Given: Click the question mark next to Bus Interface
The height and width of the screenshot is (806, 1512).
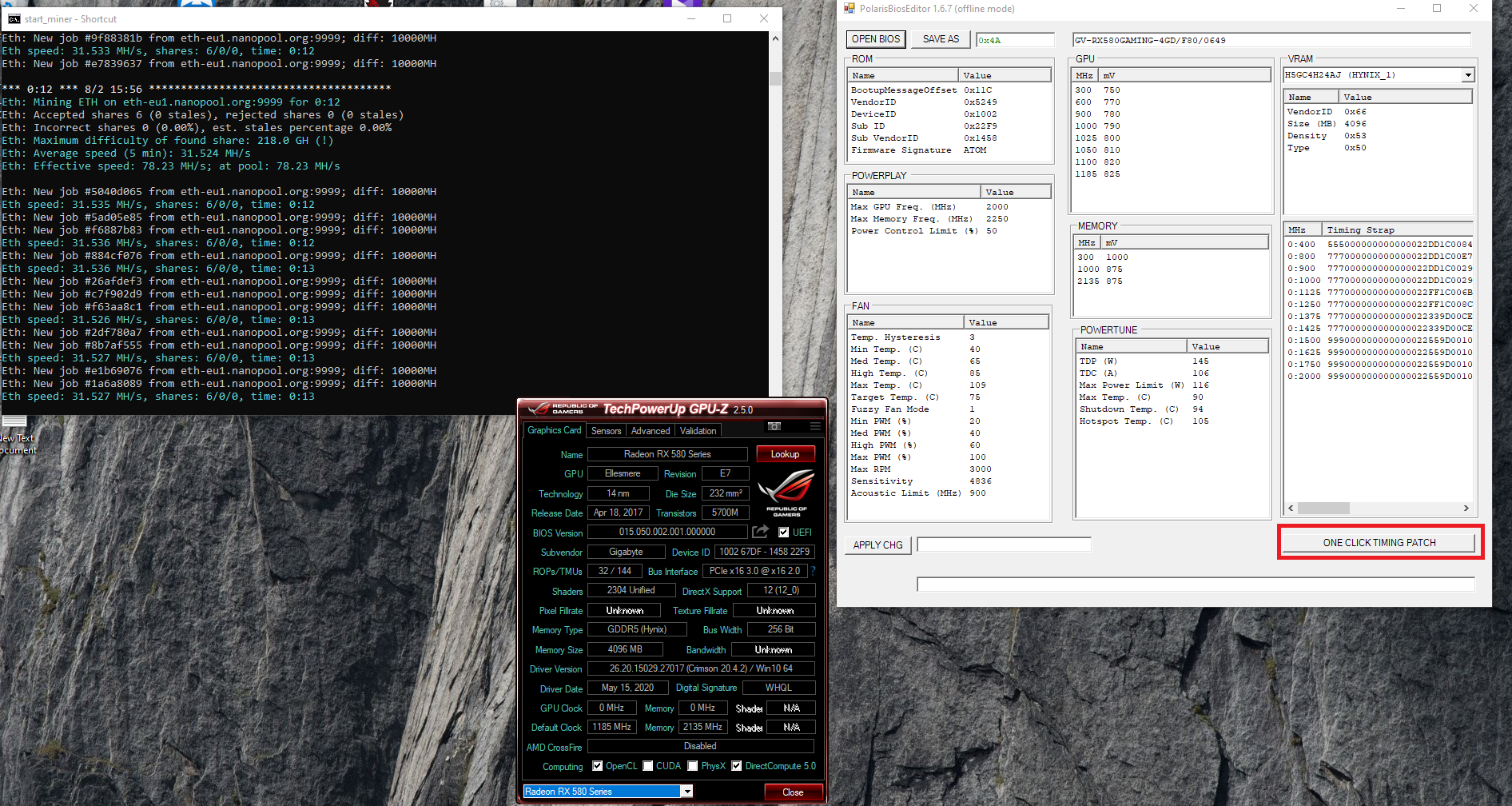Looking at the screenshot, I should (814, 571).
